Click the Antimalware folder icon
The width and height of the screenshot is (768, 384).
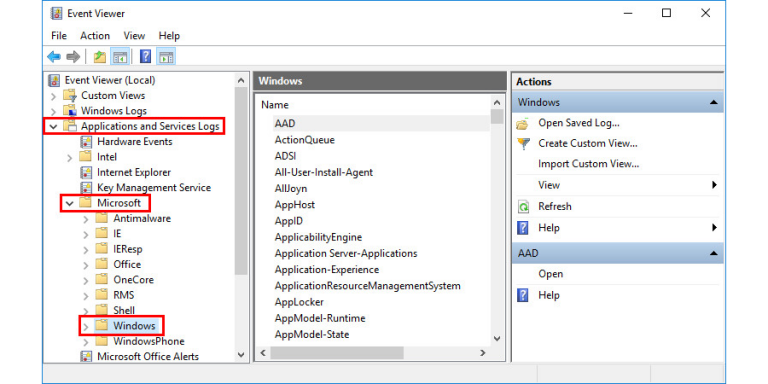point(101,218)
